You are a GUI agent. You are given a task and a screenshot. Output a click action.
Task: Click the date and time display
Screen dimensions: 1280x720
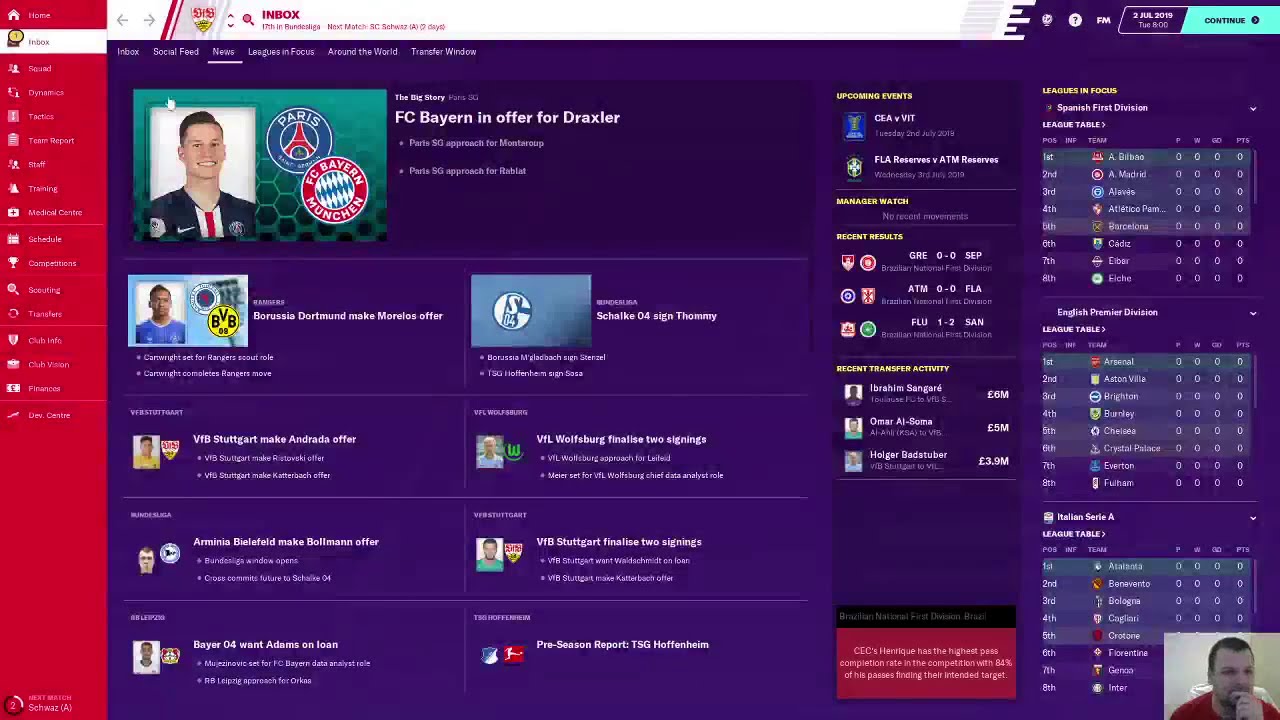click(x=1152, y=20)
